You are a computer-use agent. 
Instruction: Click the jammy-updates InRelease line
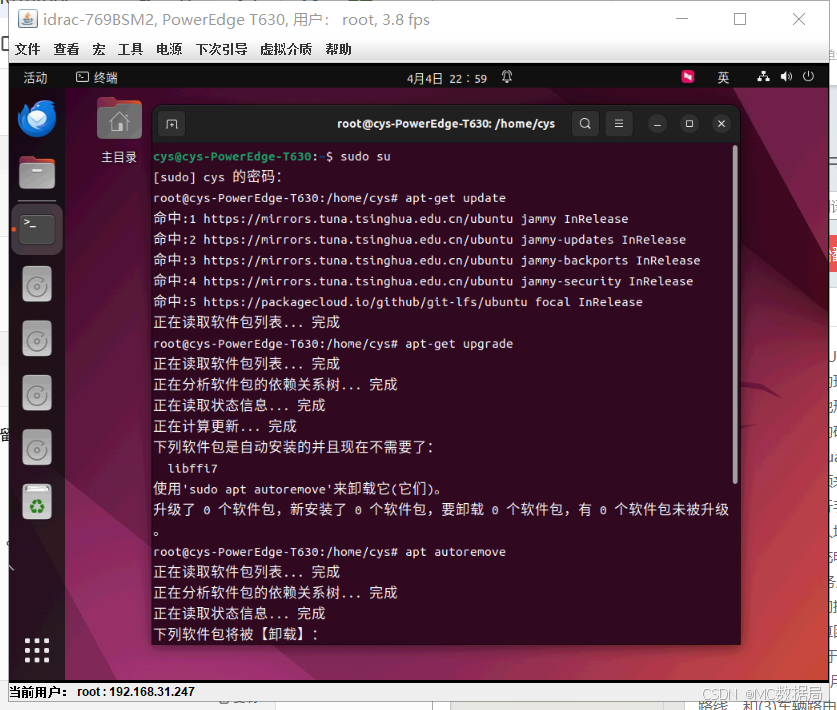(x=420, y=240)
